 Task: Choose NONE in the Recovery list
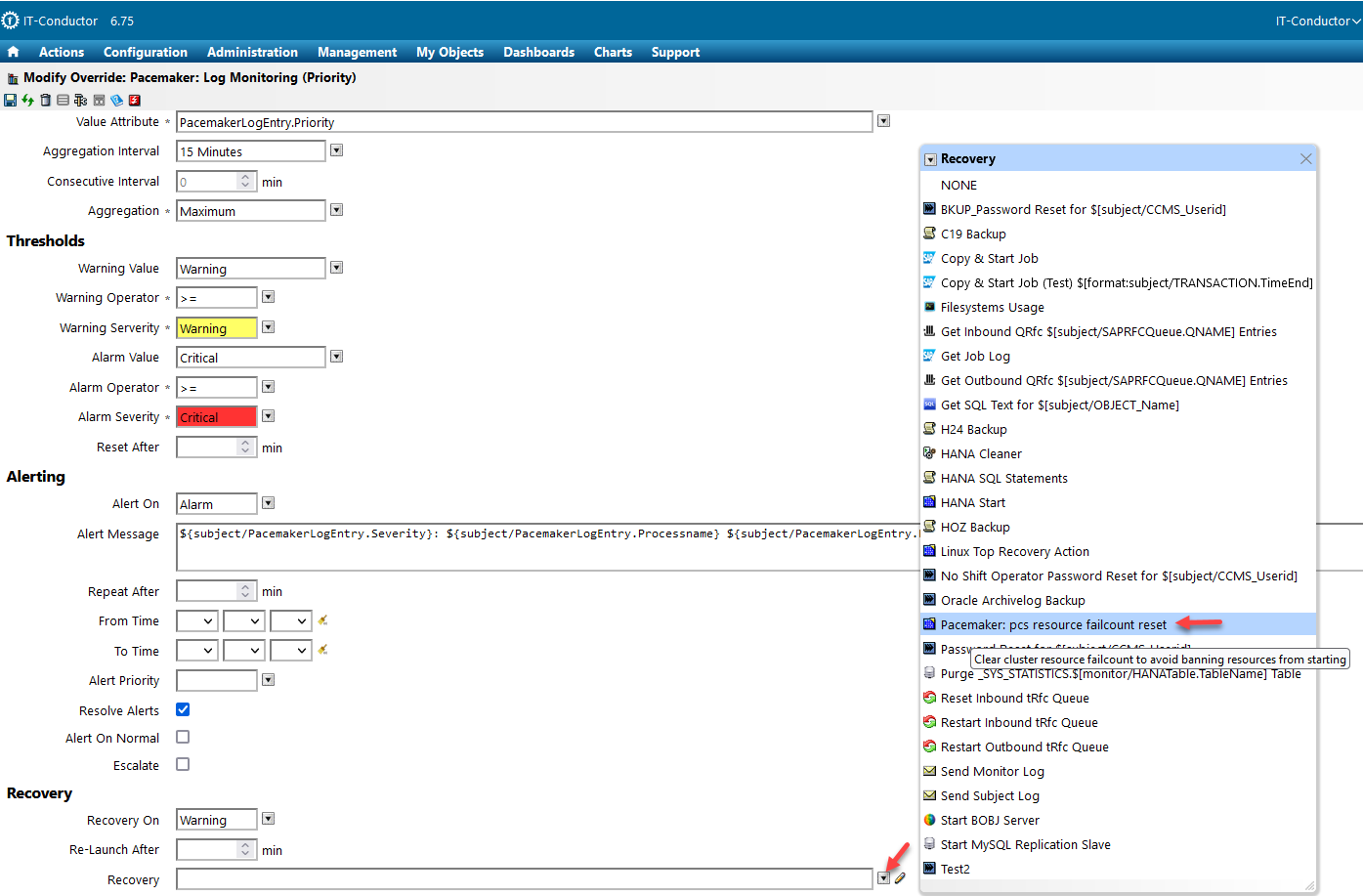(958, 185)
